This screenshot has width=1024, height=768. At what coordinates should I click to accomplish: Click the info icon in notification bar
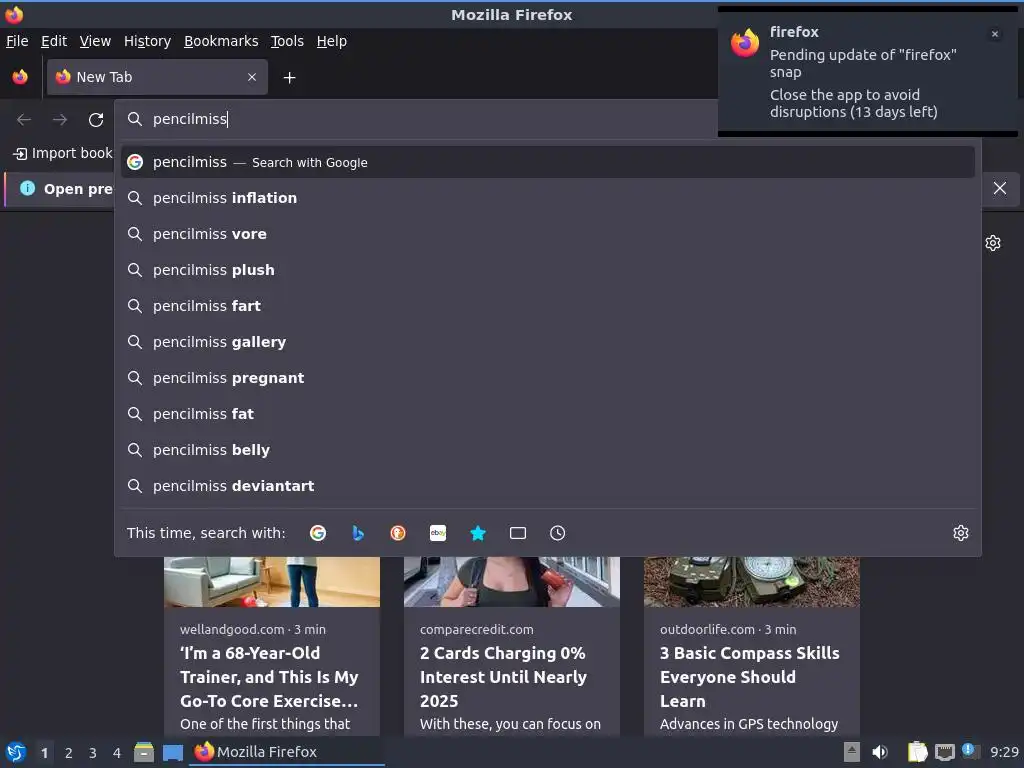click(27, 189)
